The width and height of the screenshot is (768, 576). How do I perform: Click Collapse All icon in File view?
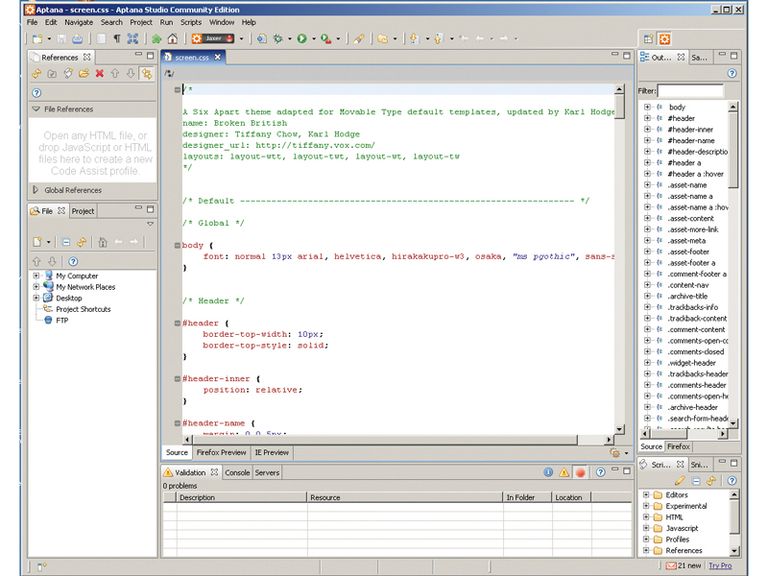click(x=66, y=242)
